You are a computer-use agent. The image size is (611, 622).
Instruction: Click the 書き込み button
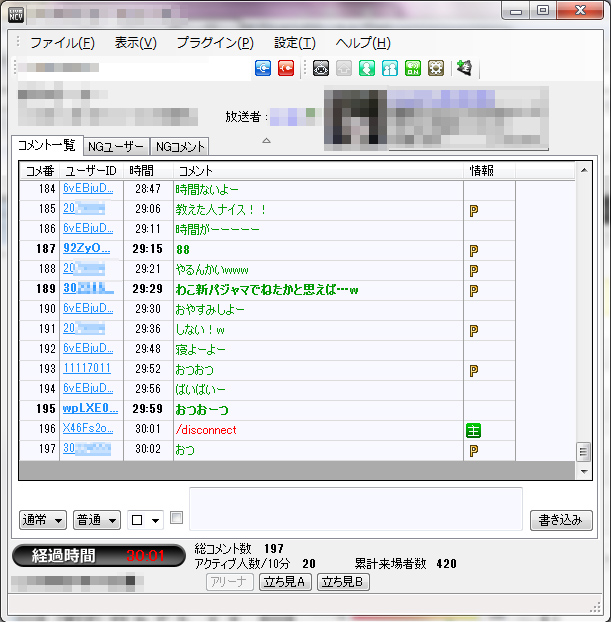click(561, 520)
